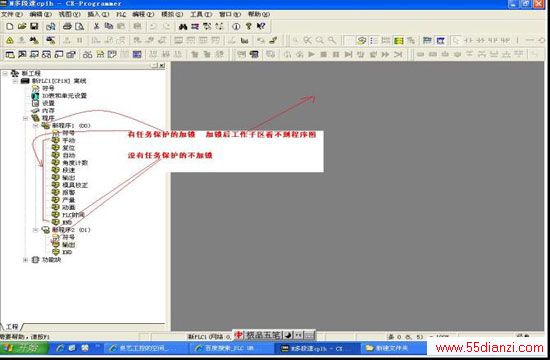Collapse the 新程序2 (01) program node
This screenshot has width=550, height=360.
(x=35, y=230)
